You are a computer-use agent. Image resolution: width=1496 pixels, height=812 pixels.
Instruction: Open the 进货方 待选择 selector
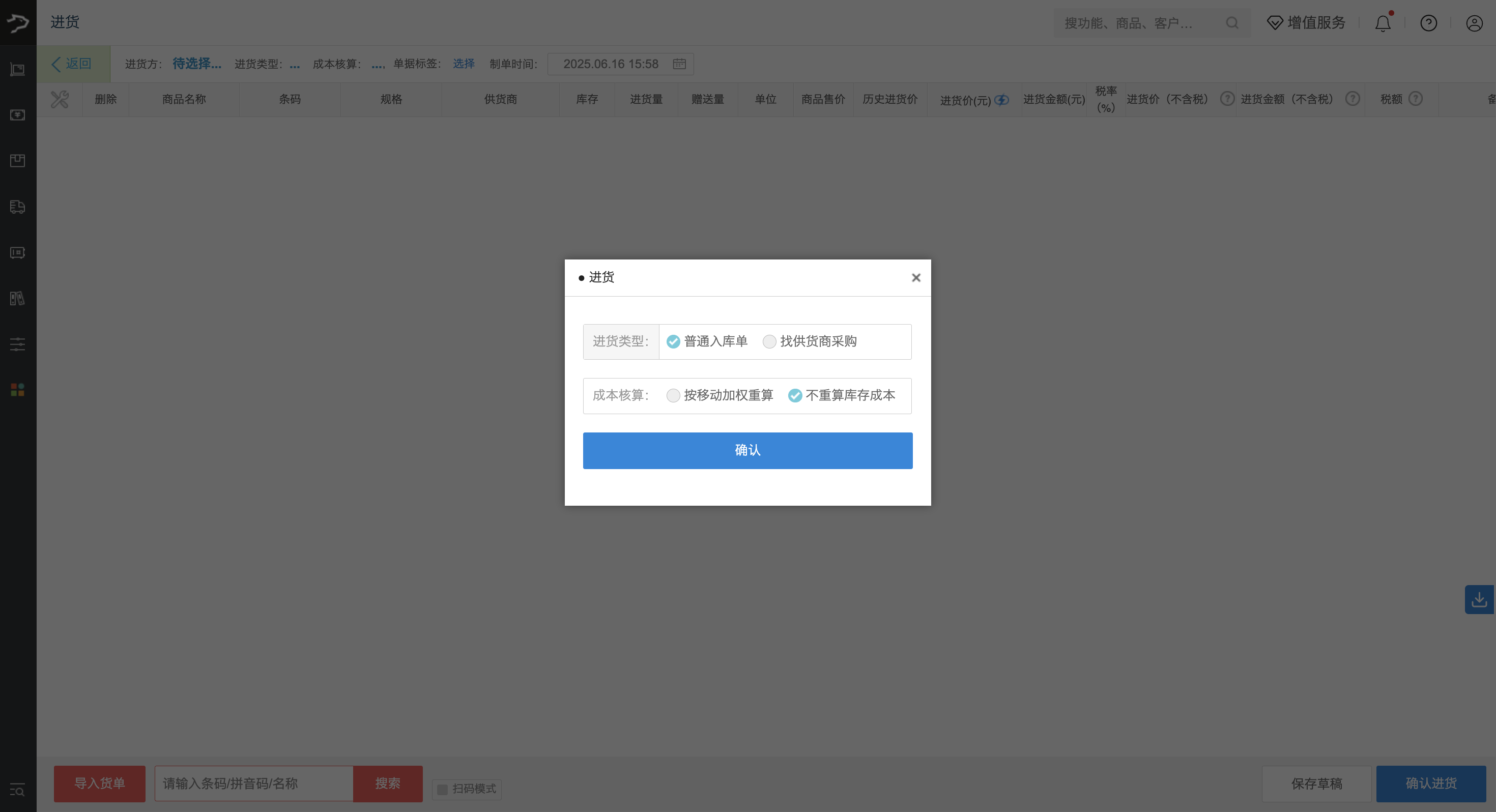coord(197,63)
